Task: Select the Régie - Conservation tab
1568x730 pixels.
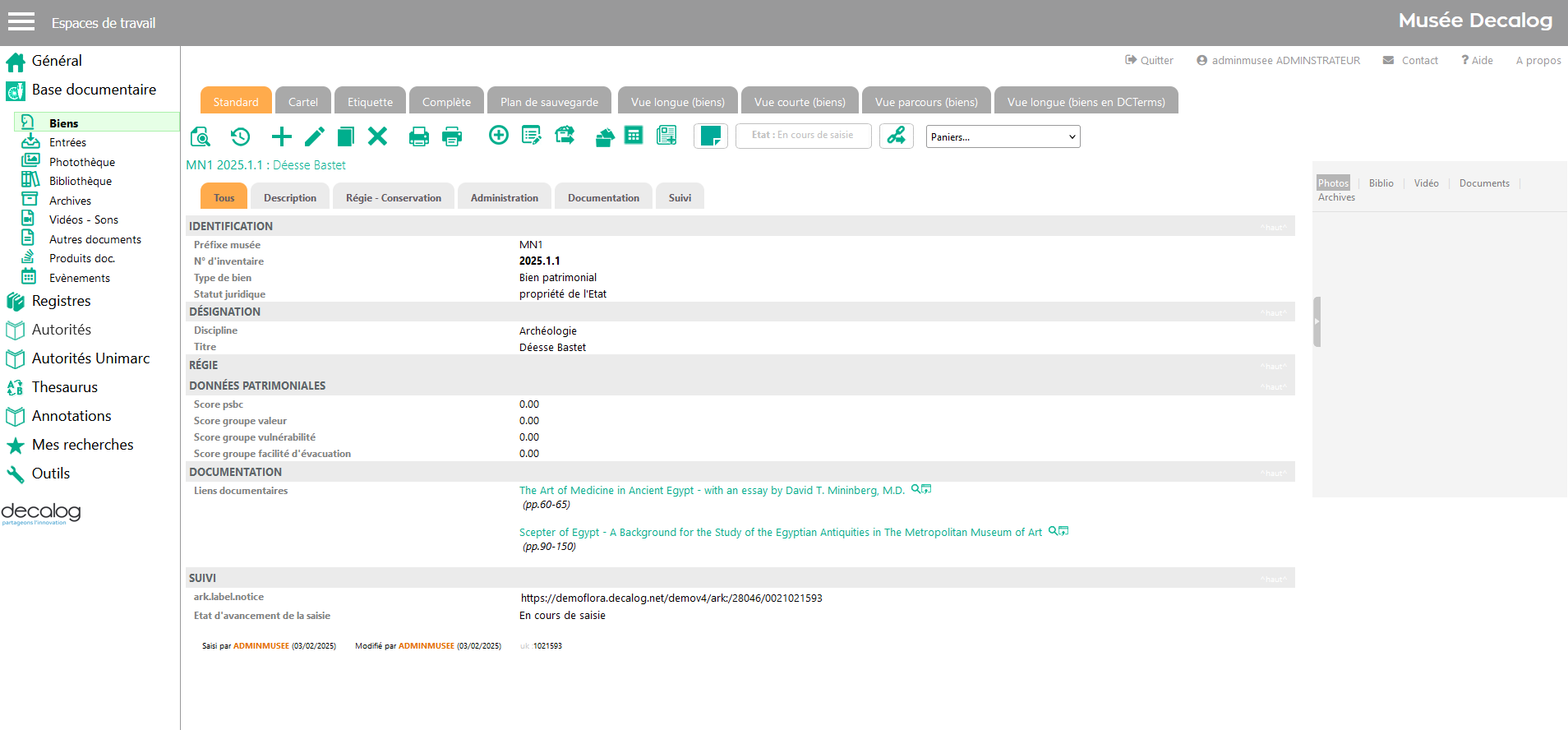Action: click(x=393, y=198)
